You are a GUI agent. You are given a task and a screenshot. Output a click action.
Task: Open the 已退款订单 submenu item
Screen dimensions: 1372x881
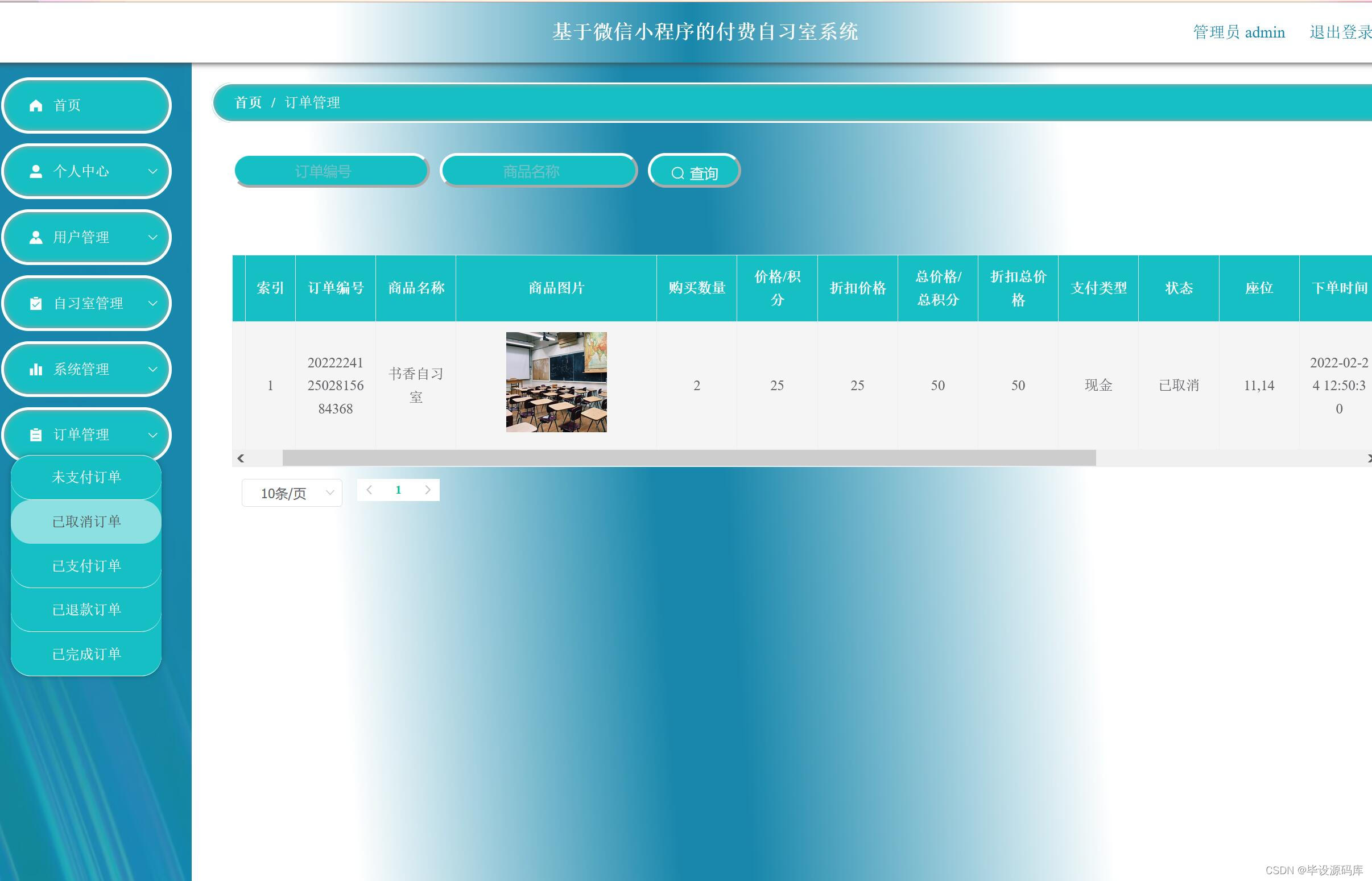pyautogui.click(x=86, y=610)
